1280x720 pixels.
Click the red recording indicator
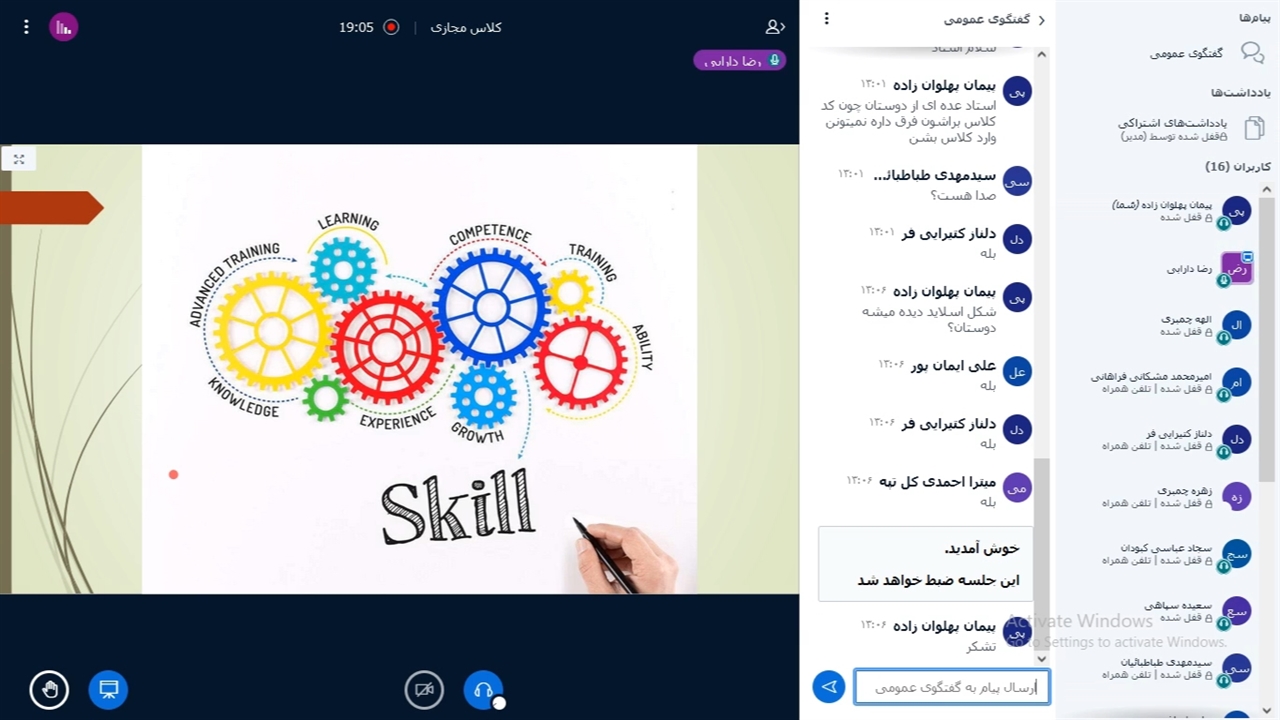(391, 27)
